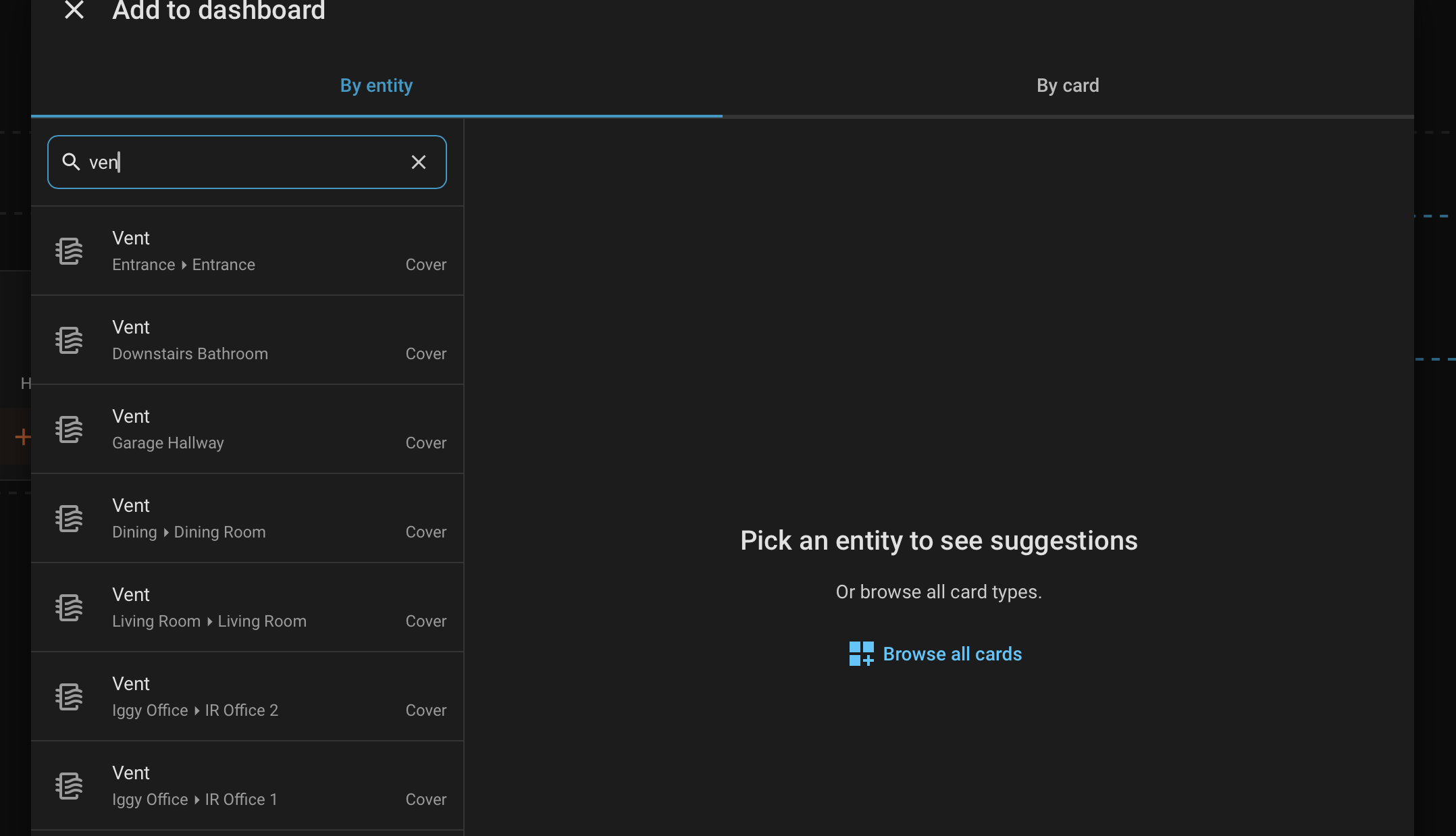Close the Add to dashboard dialog
Image resolution: width=1456 pixels, height=836 pixels.
pos(74,9)
